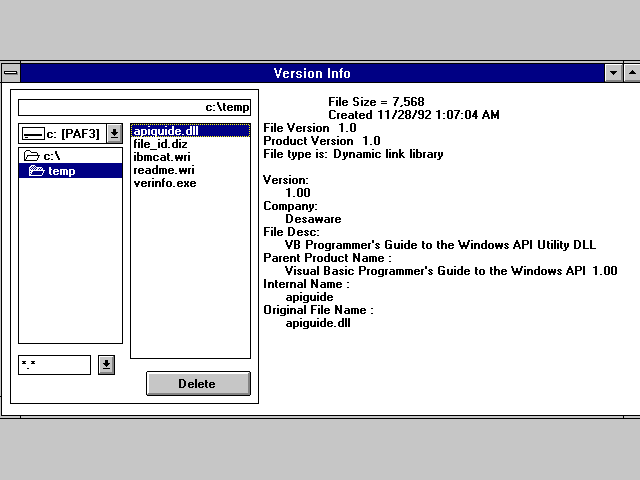Maximize the Version Info window
The image size is (640, 480).
coord(632,73)
